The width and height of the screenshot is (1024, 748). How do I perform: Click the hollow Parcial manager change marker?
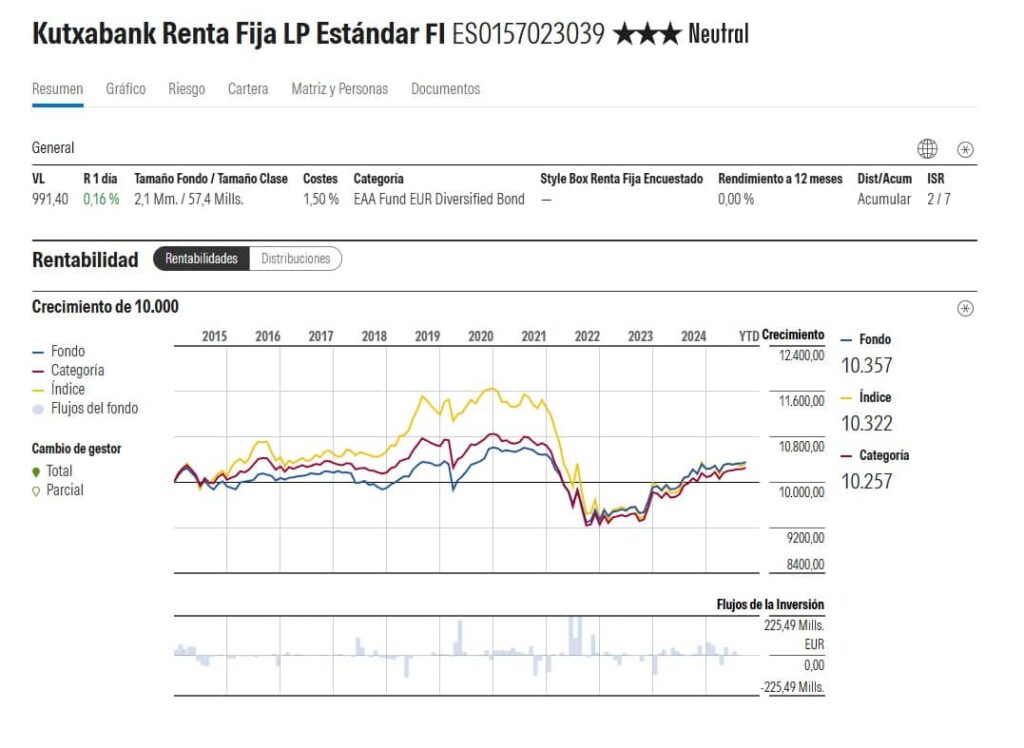37,491
